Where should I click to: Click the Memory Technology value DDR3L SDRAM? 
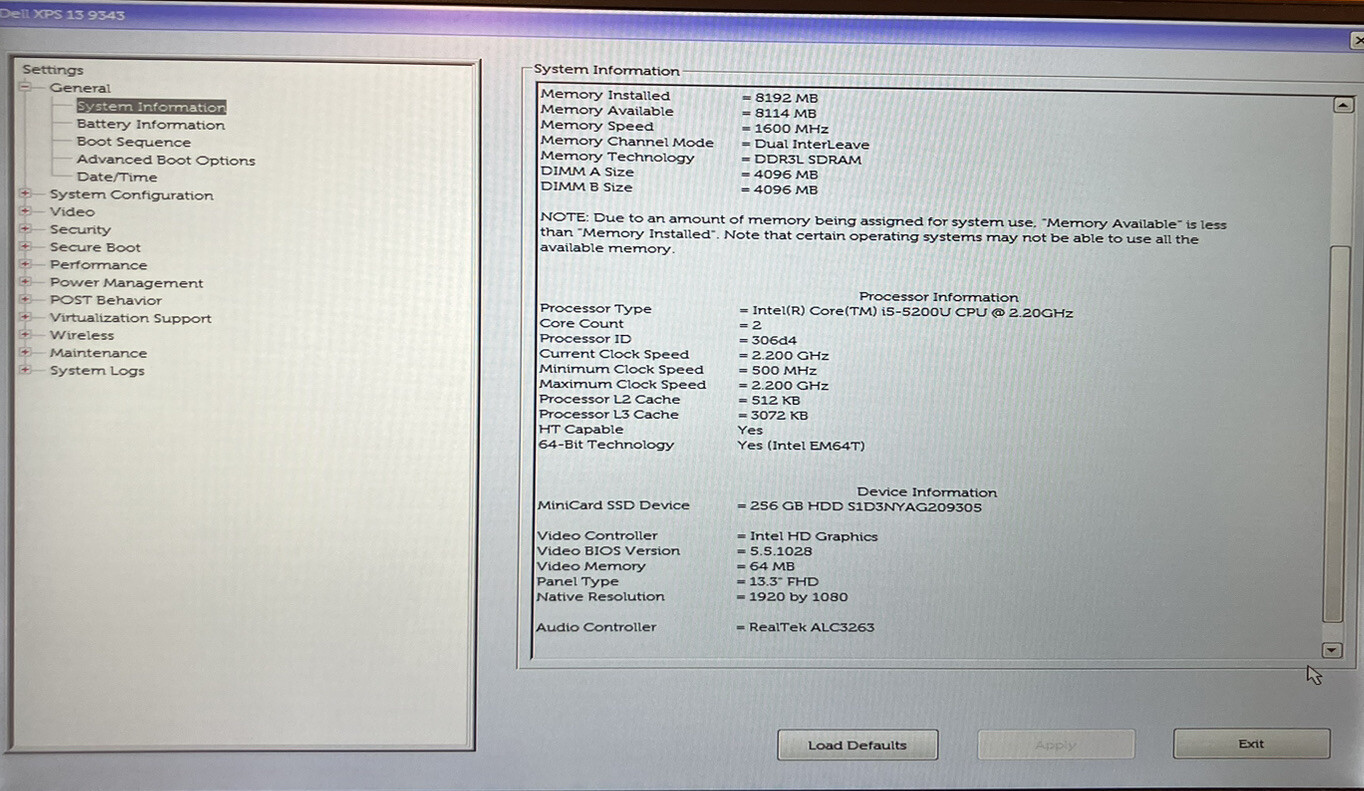click(808, 159)
